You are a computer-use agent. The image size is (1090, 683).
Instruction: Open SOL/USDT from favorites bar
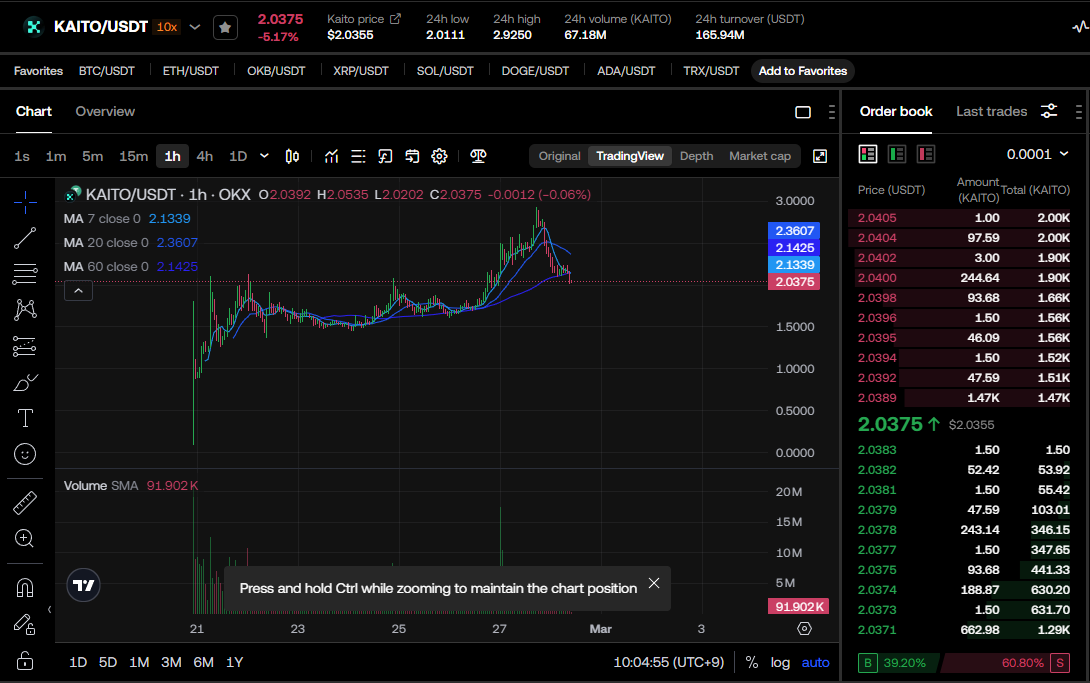coord(445,71)
